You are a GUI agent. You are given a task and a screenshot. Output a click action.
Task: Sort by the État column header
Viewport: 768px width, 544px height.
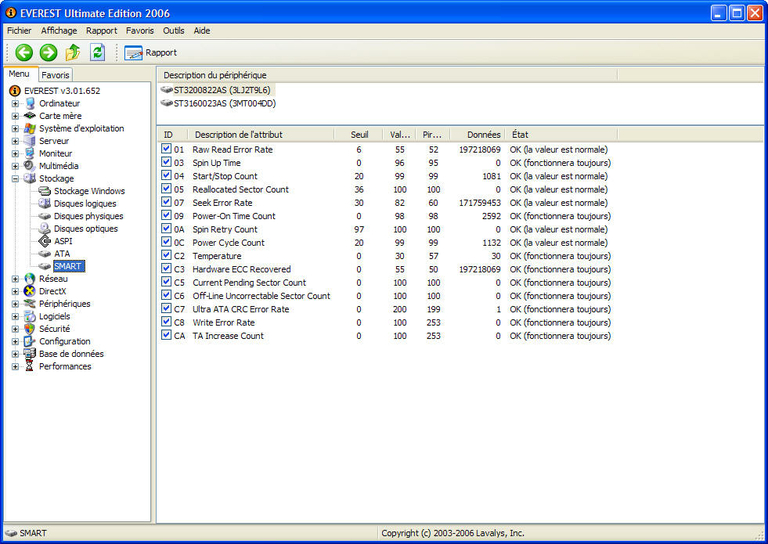click(x=561, y=134)
